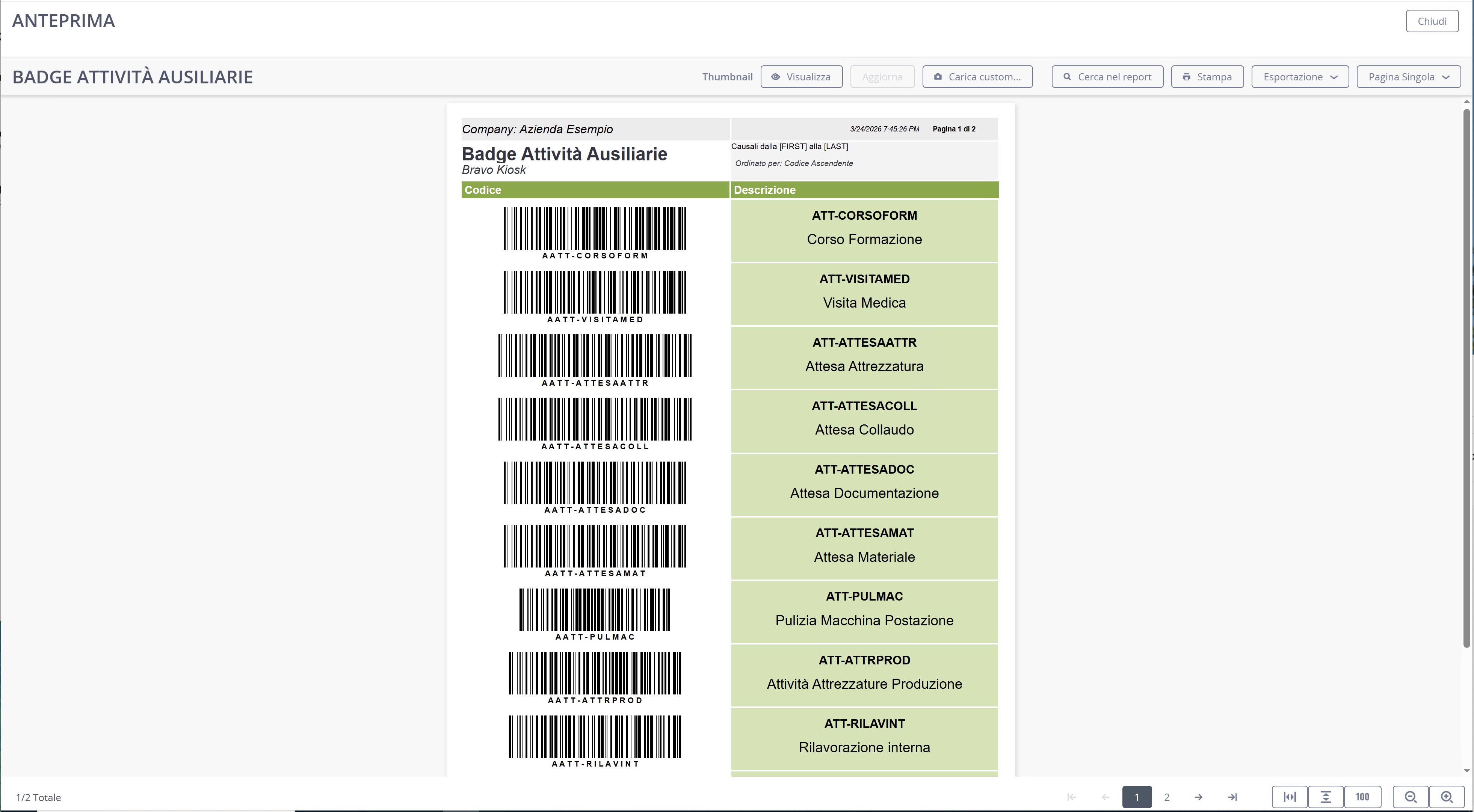Zoom in with magnifier plus icon

point(1447,797)
